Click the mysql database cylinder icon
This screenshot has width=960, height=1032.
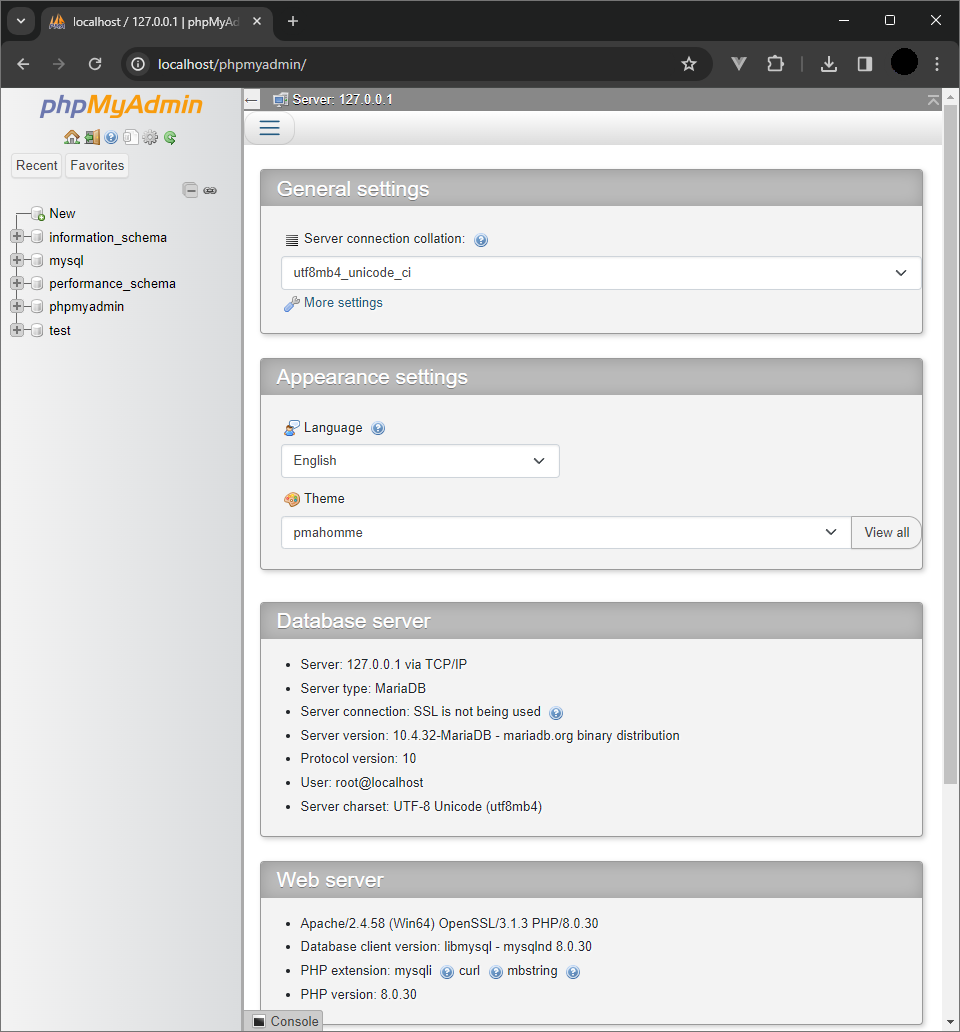pyautogui.click(x=38, y=260)
